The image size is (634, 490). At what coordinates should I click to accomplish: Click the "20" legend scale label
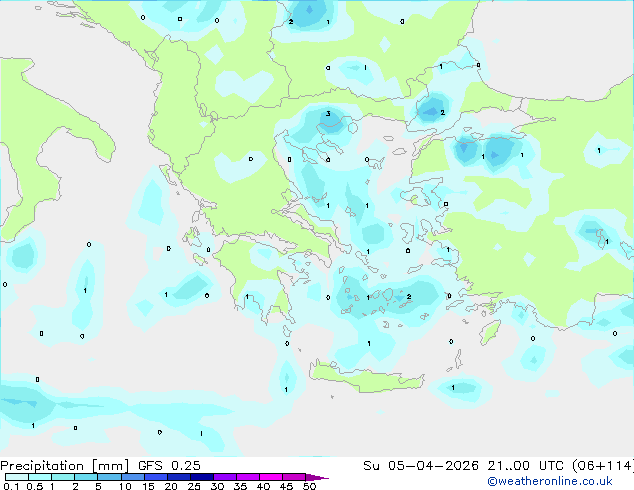(171, 486)
